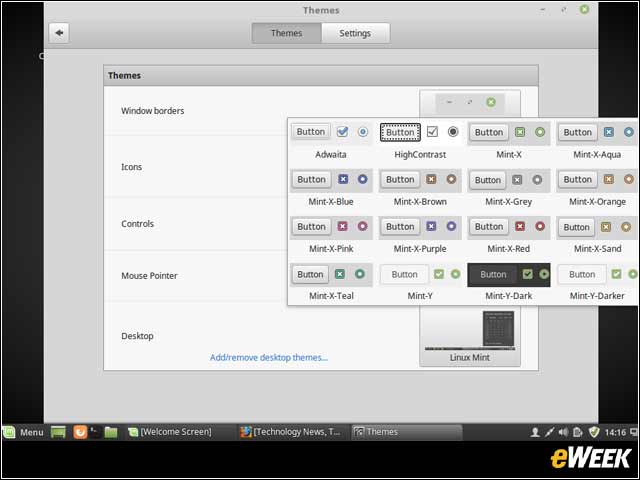This screenshot has width=640, height=480.
Task: Go back using the arrow button
Action: tap(59, 33)
